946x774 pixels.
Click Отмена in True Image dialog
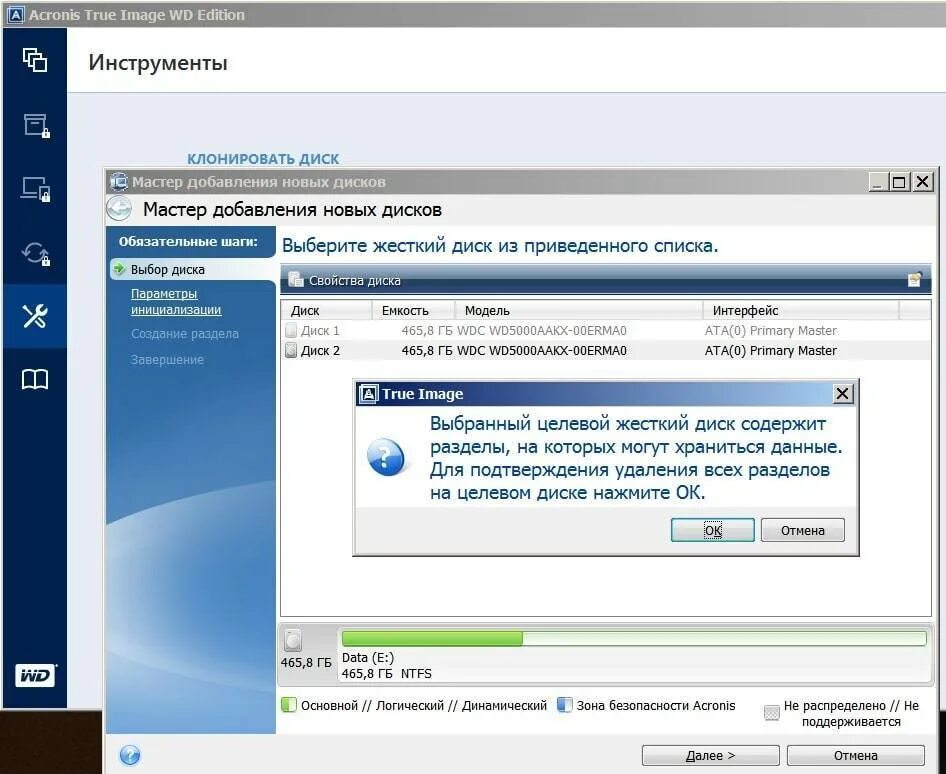click(x=802, y=530)
